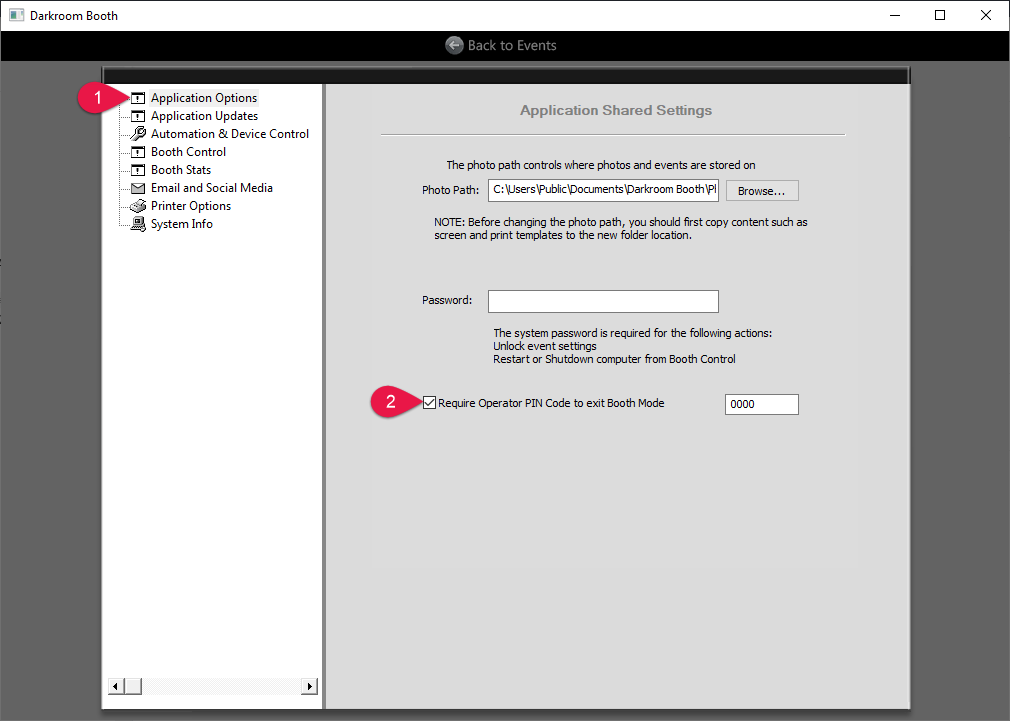Click the Email and Social Media envelope icon

[x=138, y=188]
